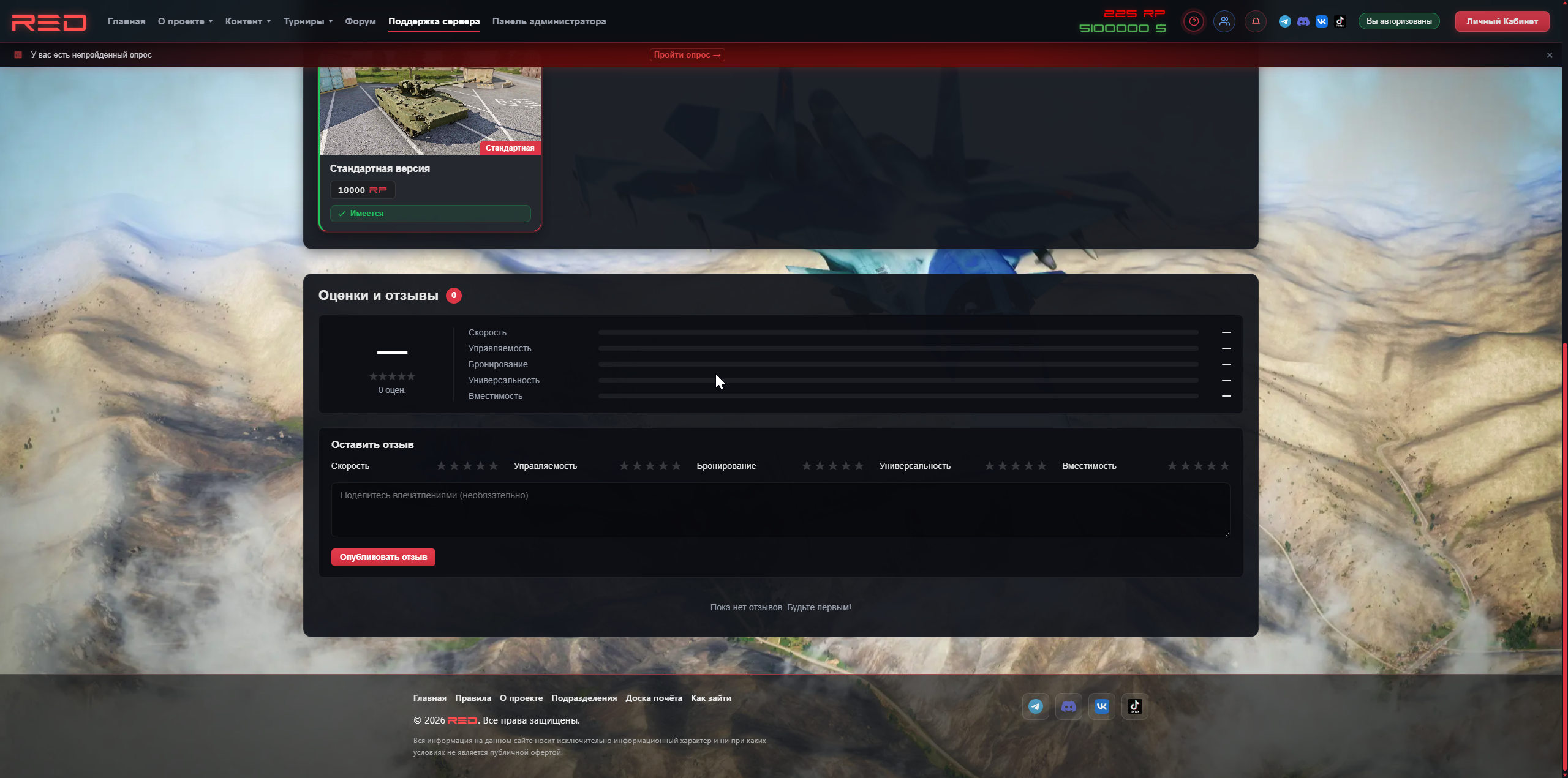The image size is (1568, 778).
Task: Focus the review text area
Action: pos(781,510)
